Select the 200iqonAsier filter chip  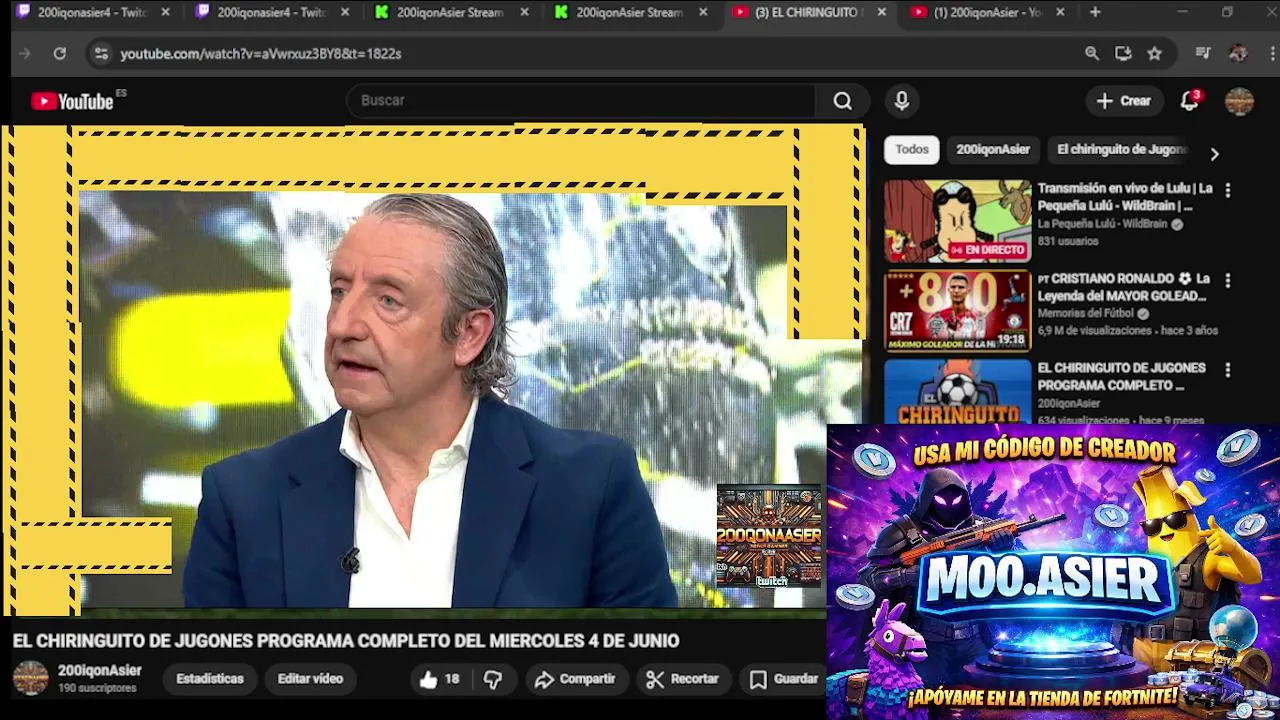993,149
